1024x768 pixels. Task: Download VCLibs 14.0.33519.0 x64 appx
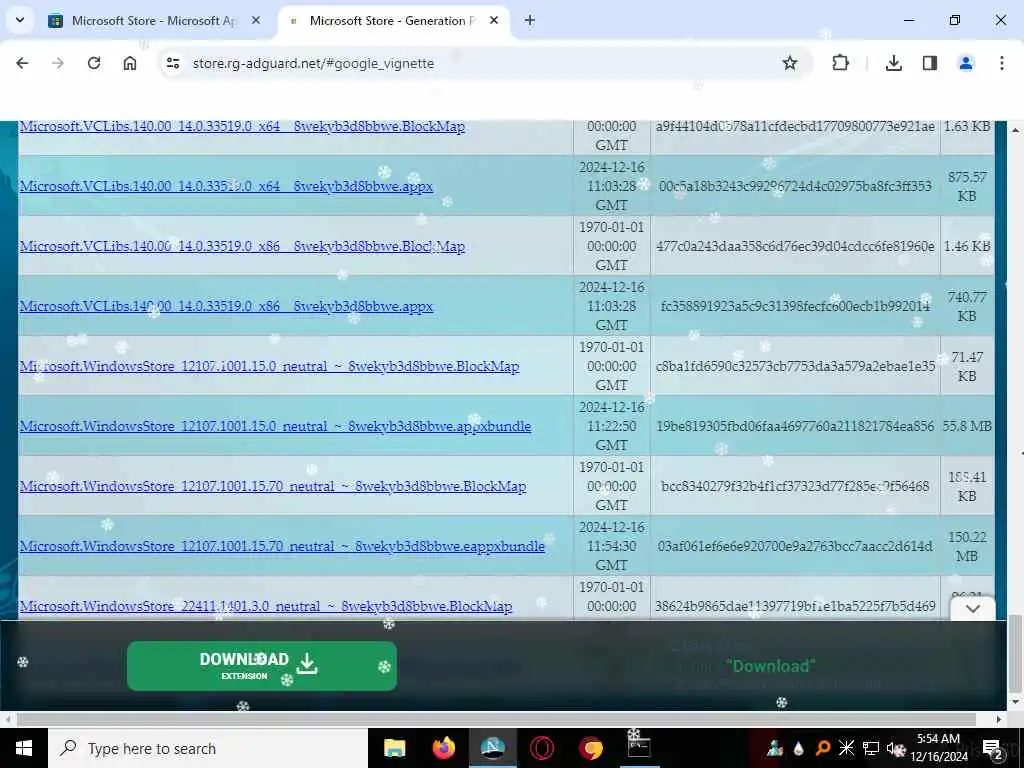point(226,186)
